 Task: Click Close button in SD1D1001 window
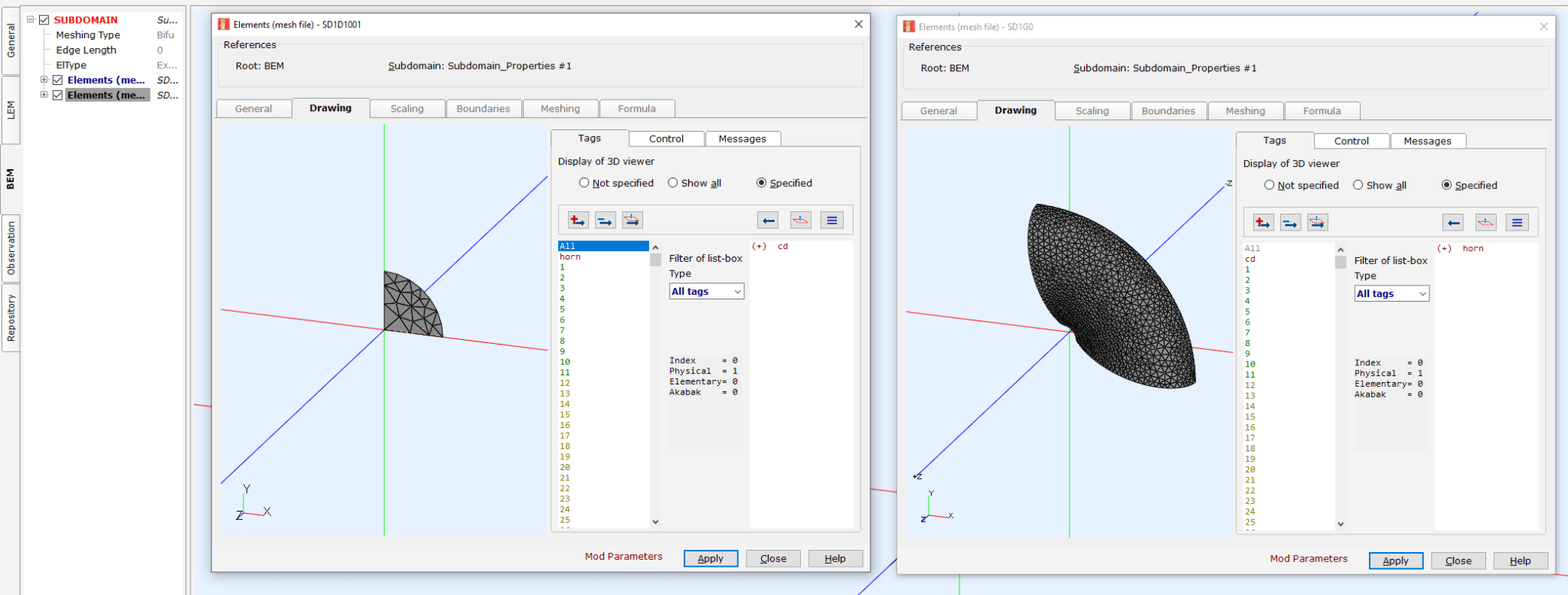pos(773,558)
